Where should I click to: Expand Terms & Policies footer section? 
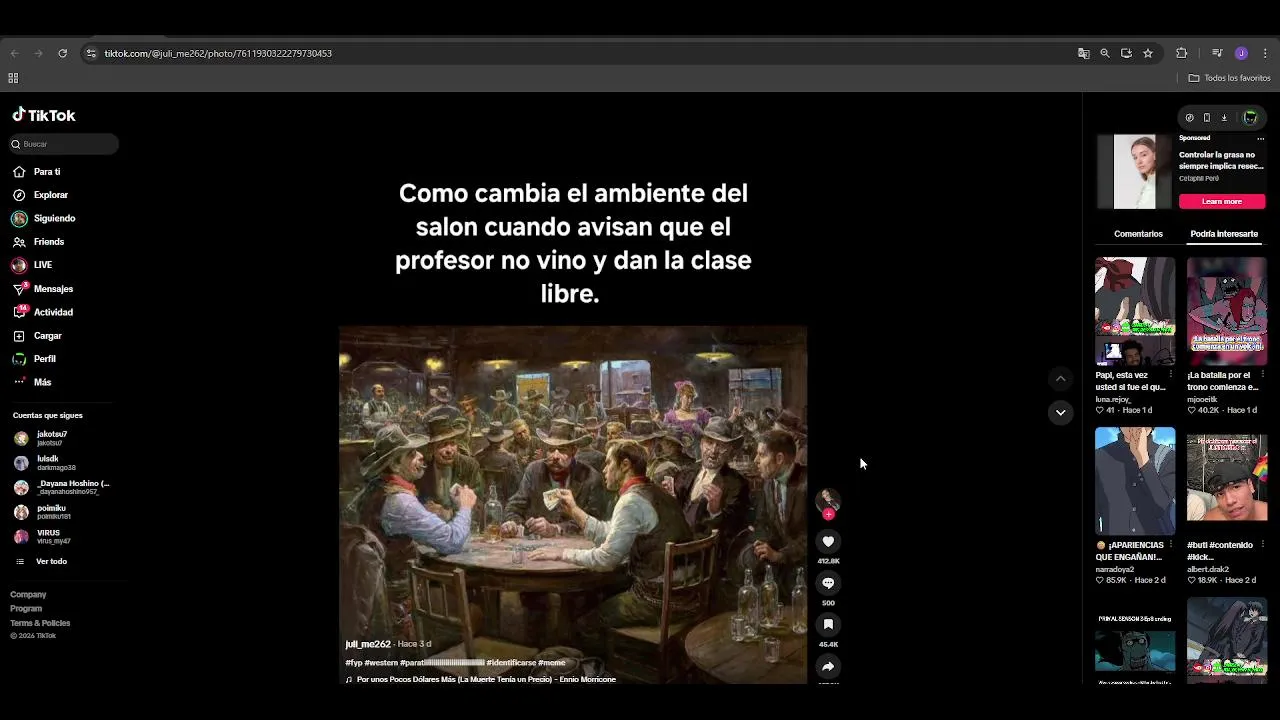tap(40, 623)
